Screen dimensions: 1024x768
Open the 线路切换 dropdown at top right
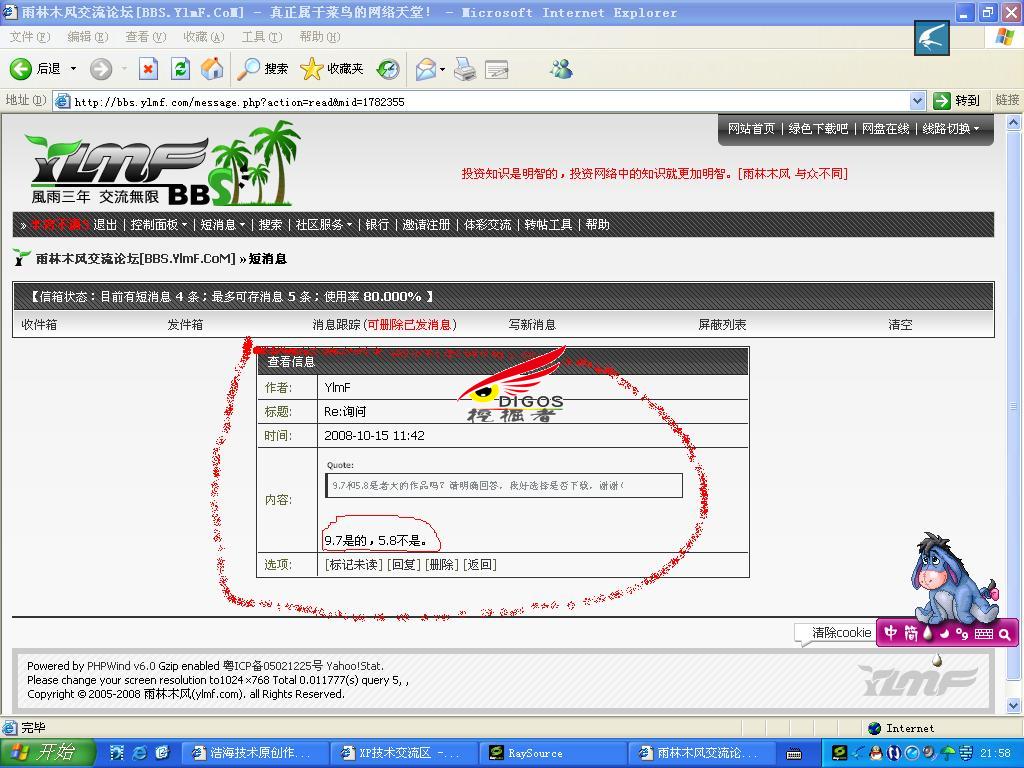pos(950,129)
